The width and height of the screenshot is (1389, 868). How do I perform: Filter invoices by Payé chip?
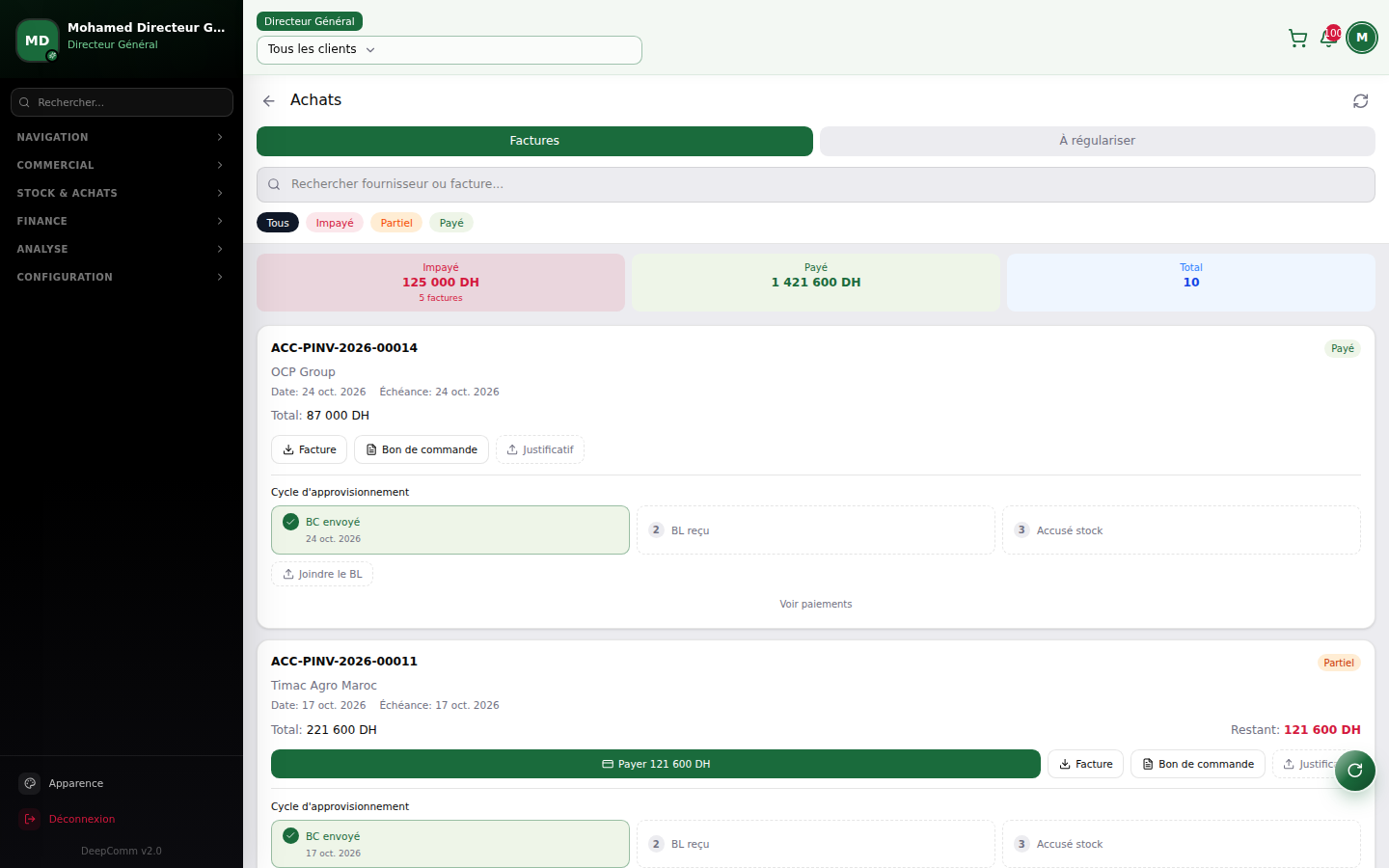coord(451,223)
